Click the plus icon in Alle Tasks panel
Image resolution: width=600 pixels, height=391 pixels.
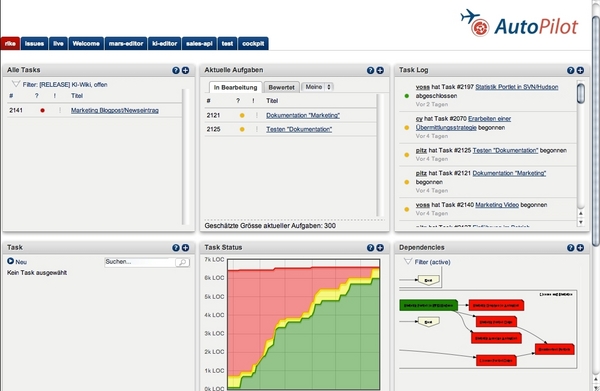[185, 70]
